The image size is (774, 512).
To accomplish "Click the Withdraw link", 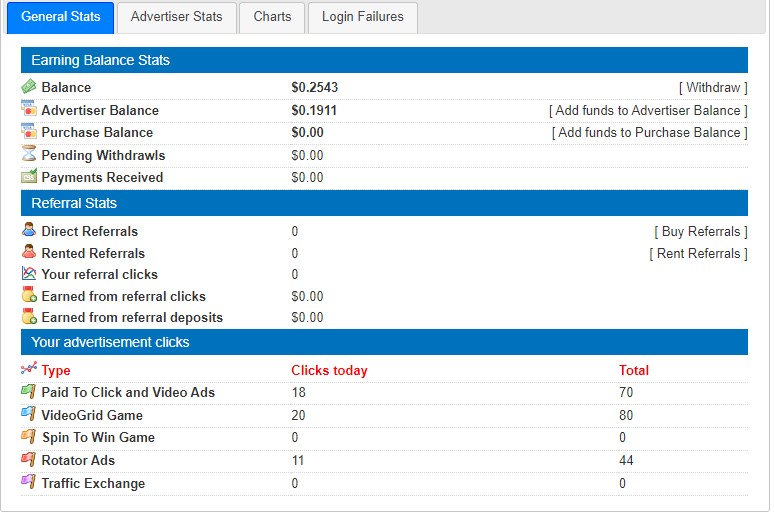I will (713, 88).
